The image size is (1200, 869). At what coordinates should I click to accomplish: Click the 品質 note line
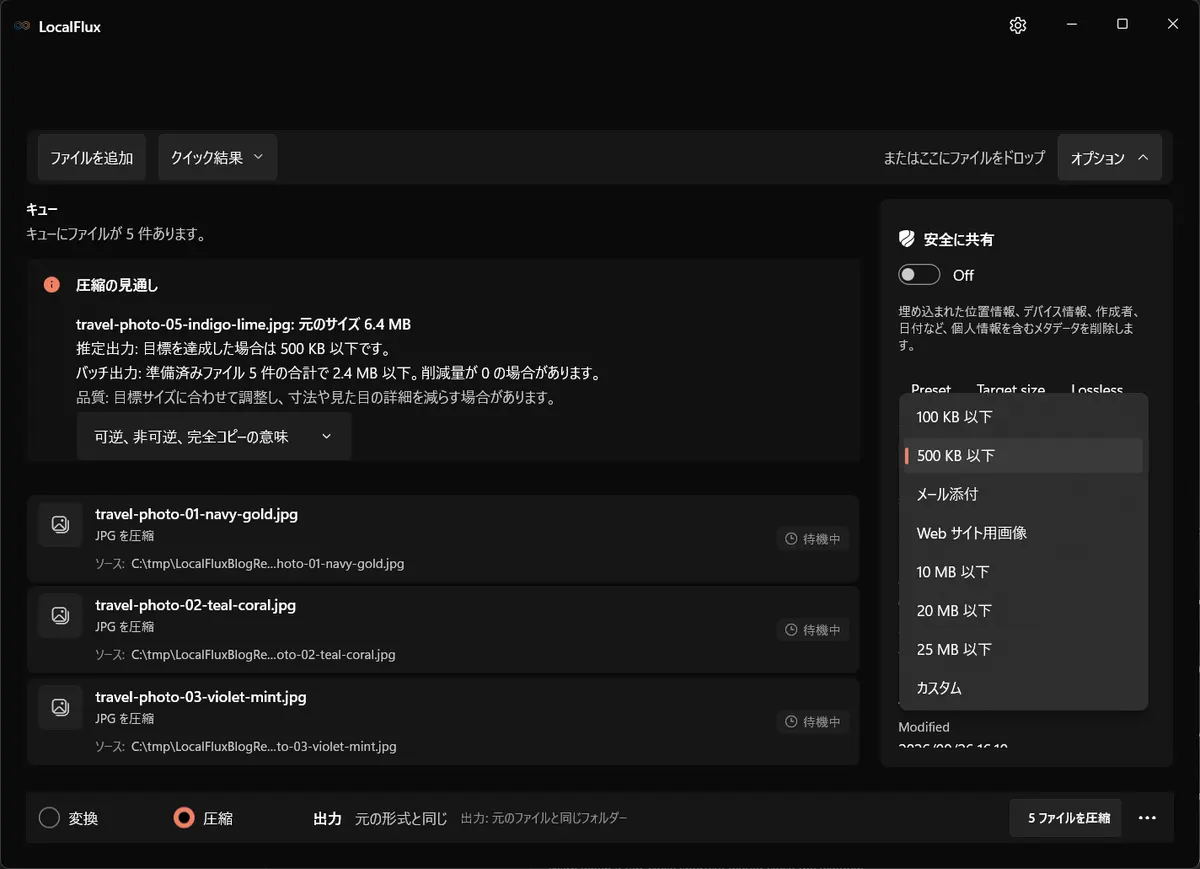click(316, 397)
